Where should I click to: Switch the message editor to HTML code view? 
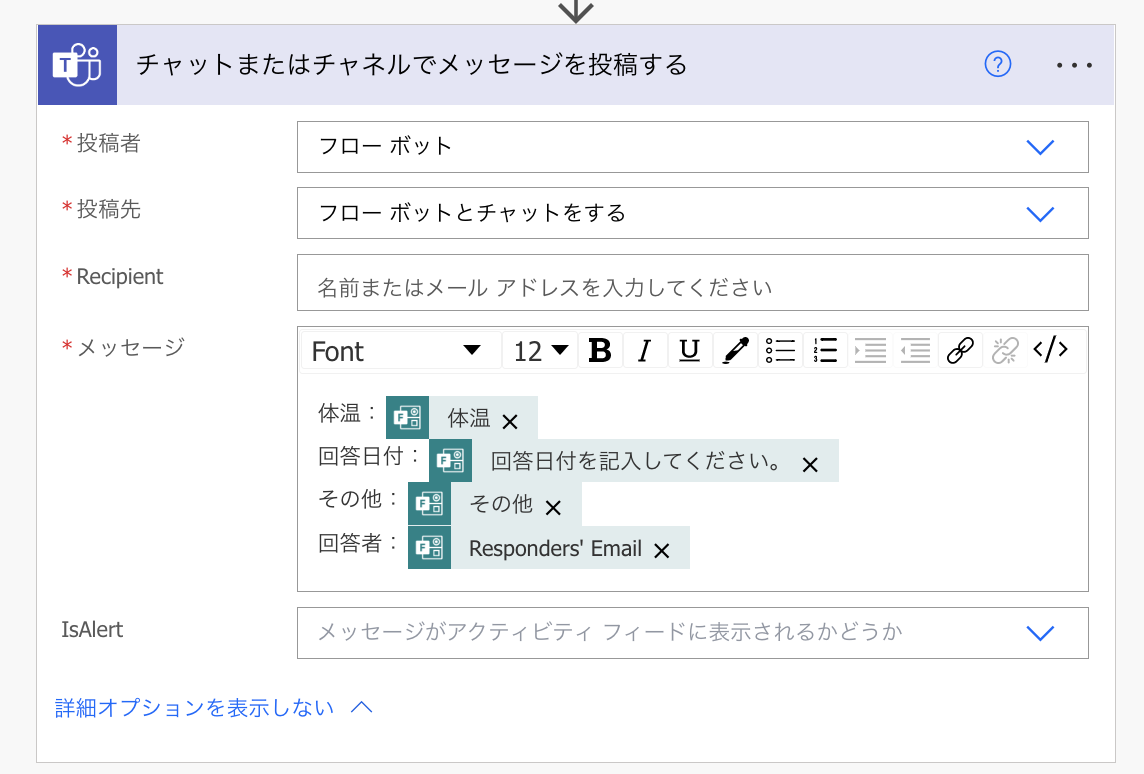[1050, 350]
